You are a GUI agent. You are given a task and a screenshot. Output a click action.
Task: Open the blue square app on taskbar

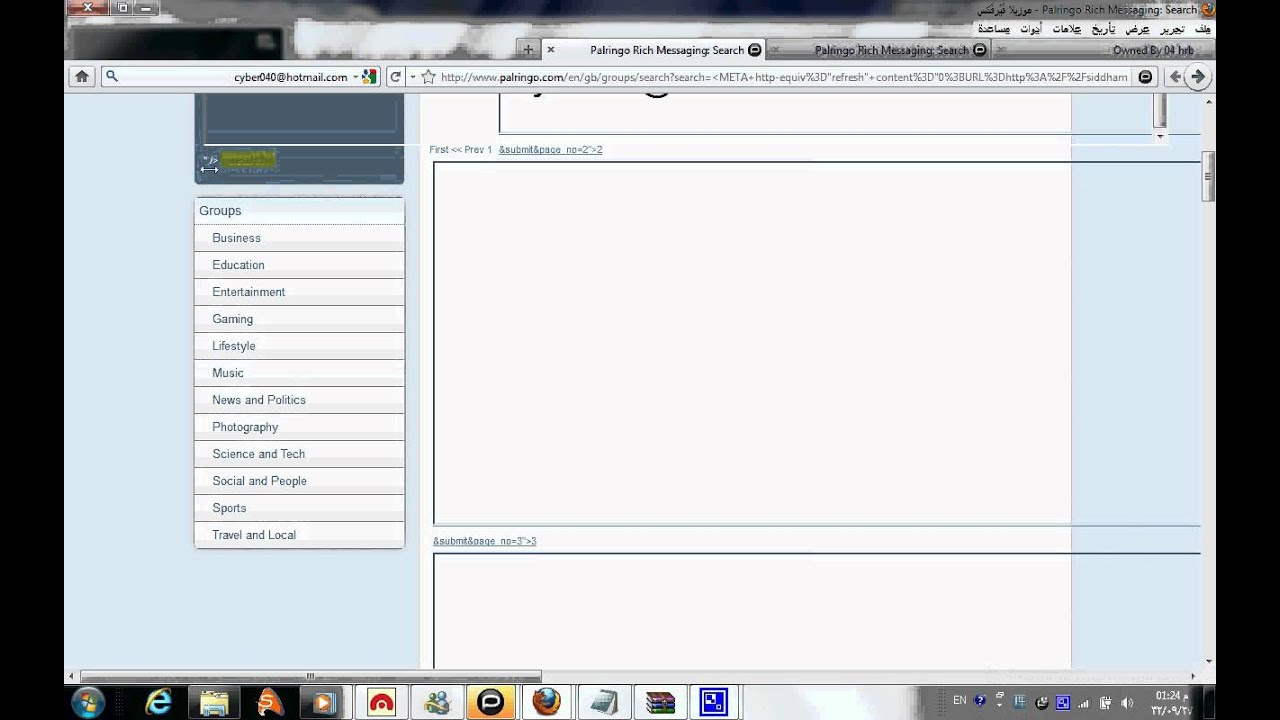714,702
